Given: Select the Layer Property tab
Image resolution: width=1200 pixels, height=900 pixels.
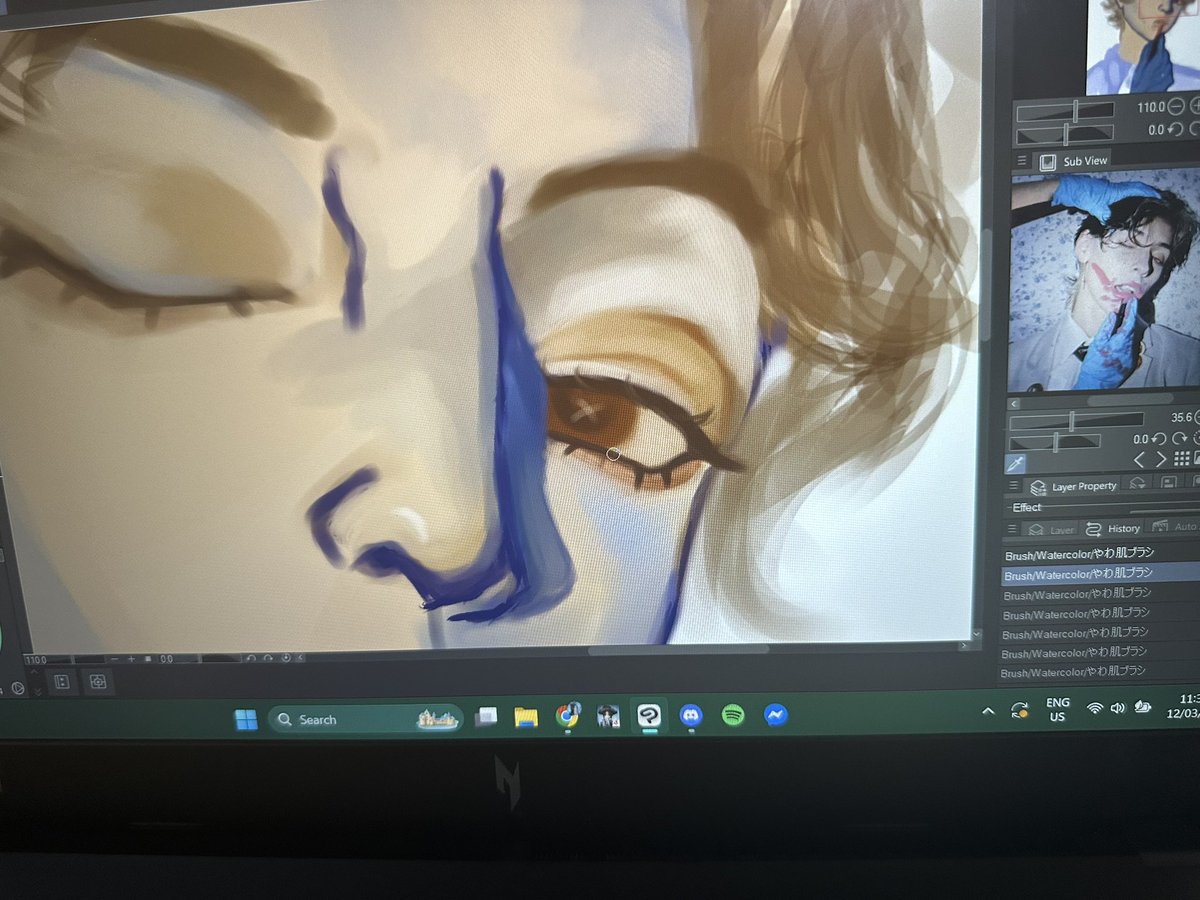Looking at the screenshot, I should [x=1071, y=485].
